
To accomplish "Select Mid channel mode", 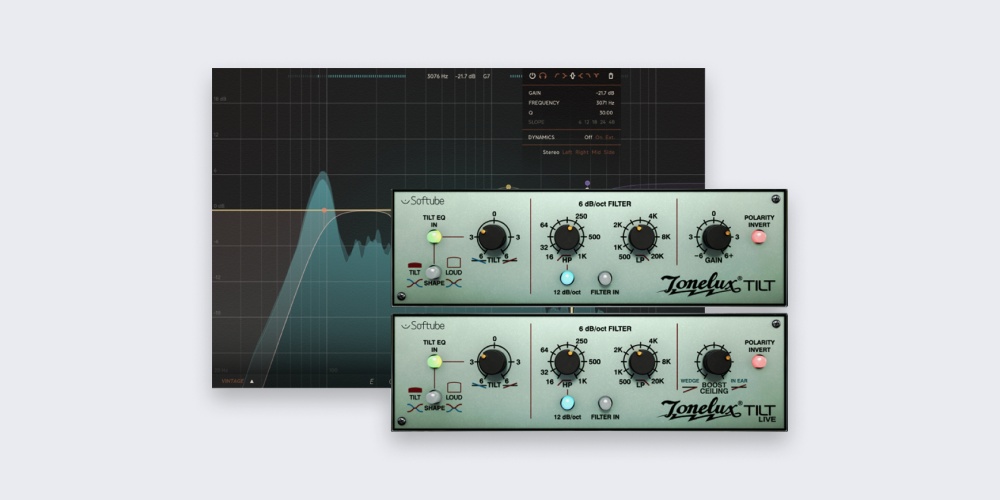I will [x=595, y=152].
